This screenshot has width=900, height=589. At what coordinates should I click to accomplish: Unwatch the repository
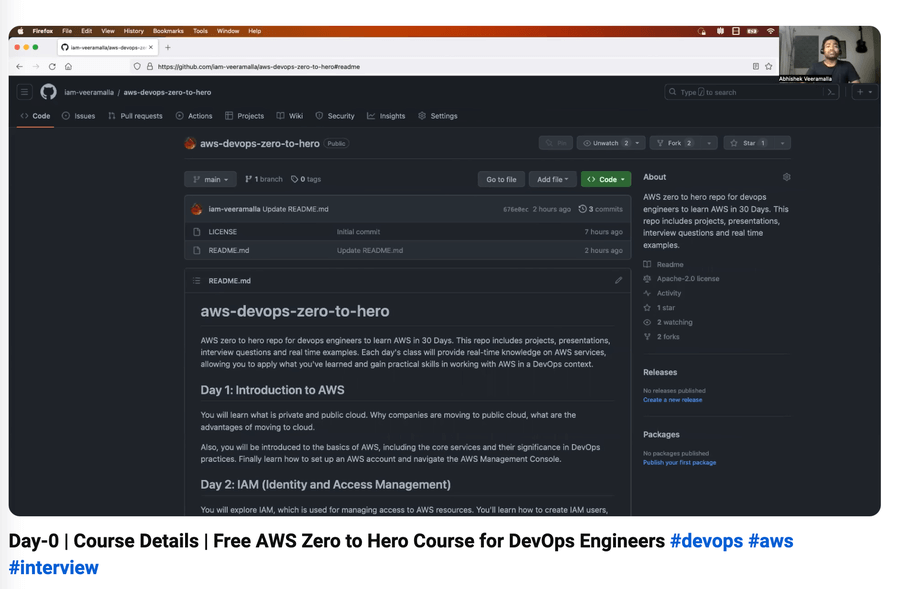606,143
